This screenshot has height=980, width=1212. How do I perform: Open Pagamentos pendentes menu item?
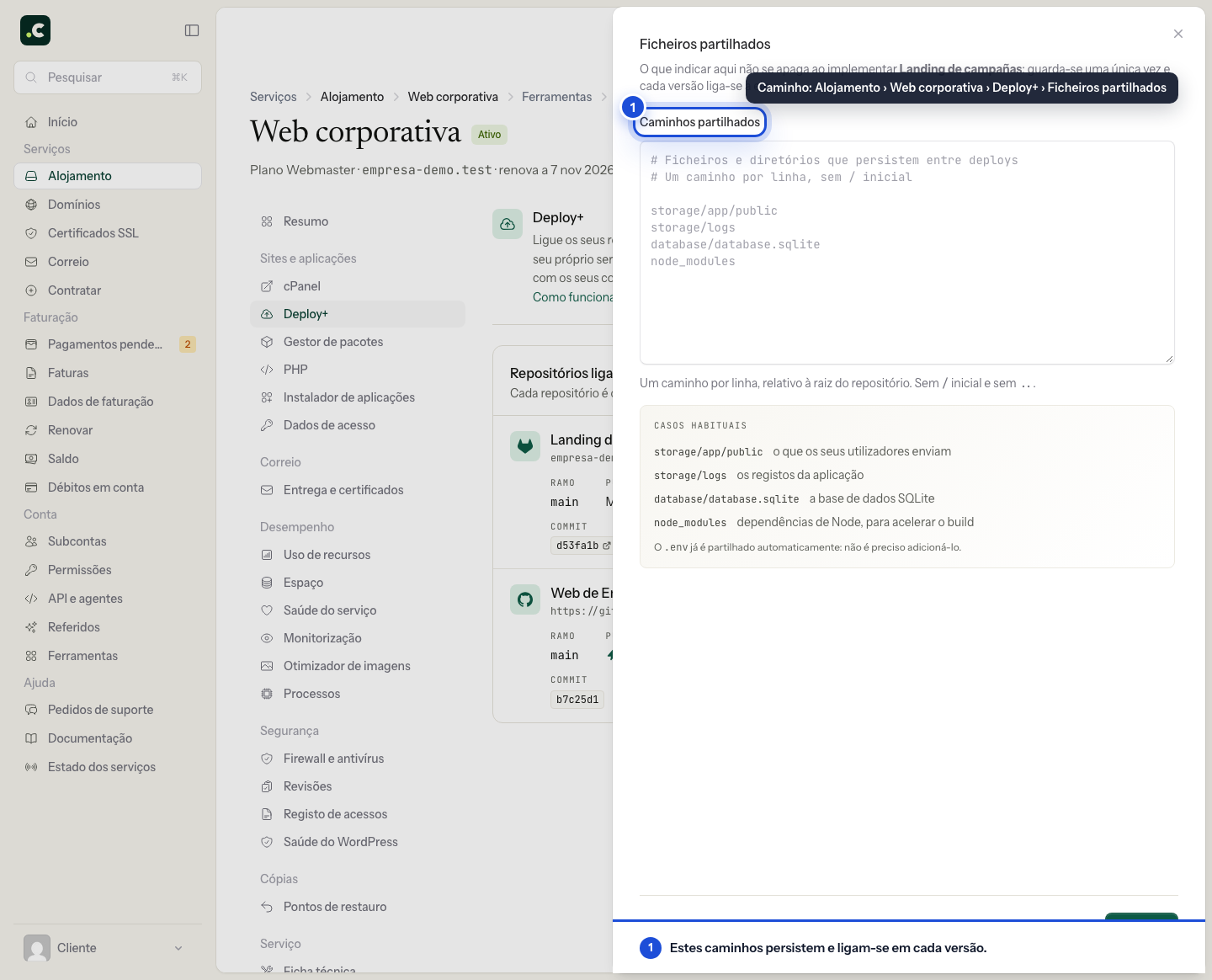point(108,344)
